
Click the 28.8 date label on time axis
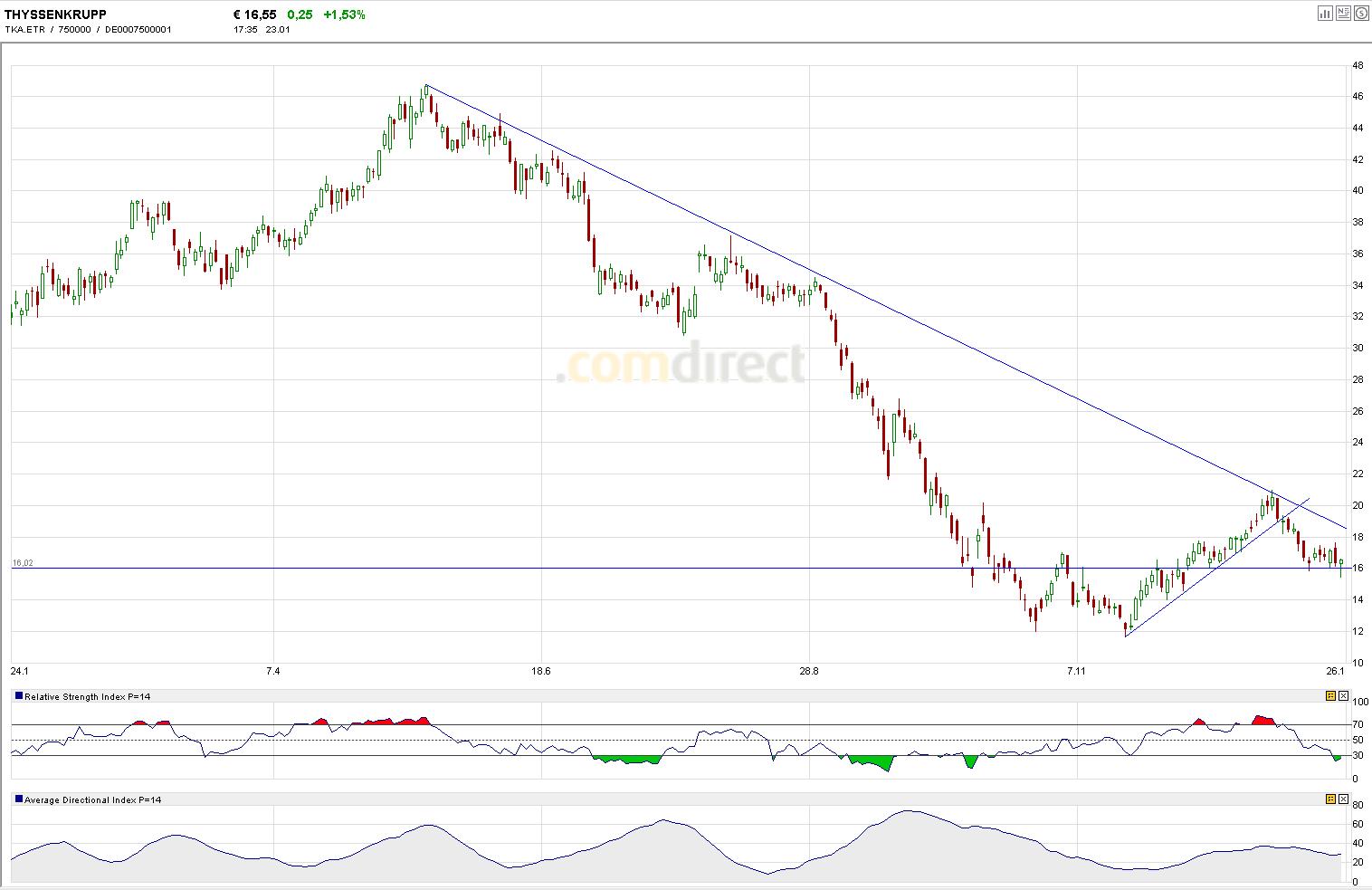[809, 672]
